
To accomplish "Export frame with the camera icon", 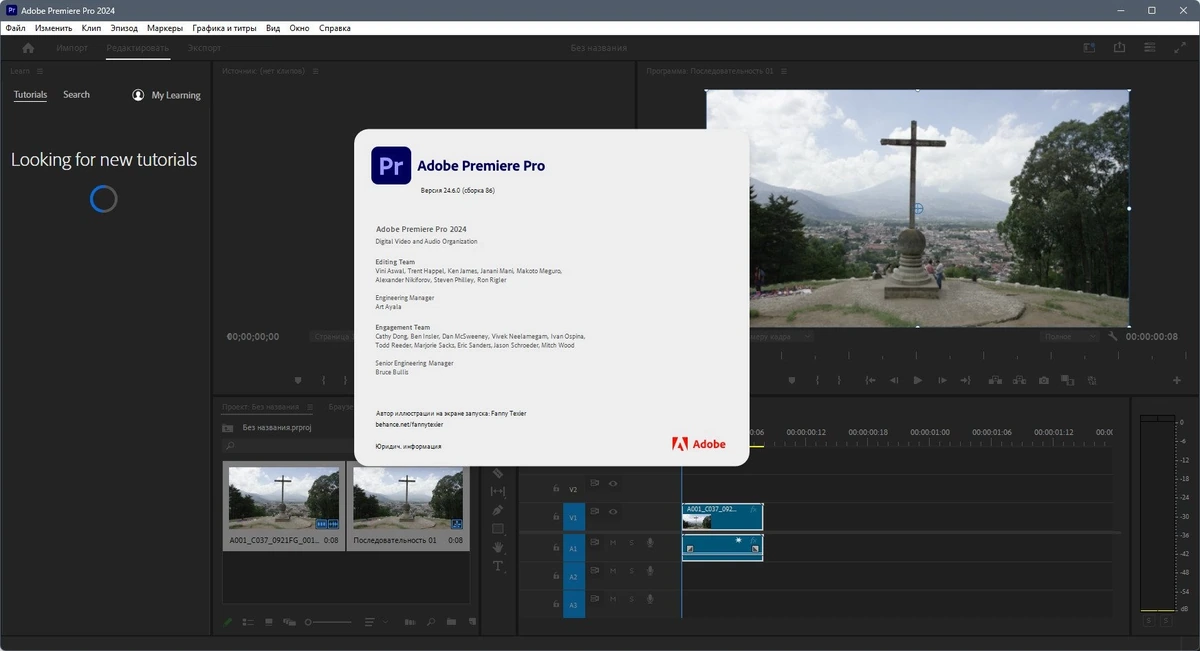I will pos(1044,380).
